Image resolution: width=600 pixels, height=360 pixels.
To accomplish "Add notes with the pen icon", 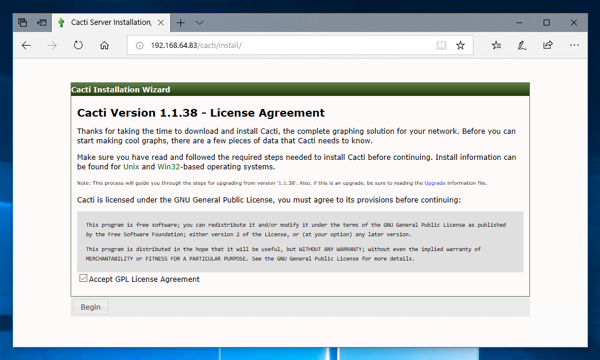I will 522,46.
